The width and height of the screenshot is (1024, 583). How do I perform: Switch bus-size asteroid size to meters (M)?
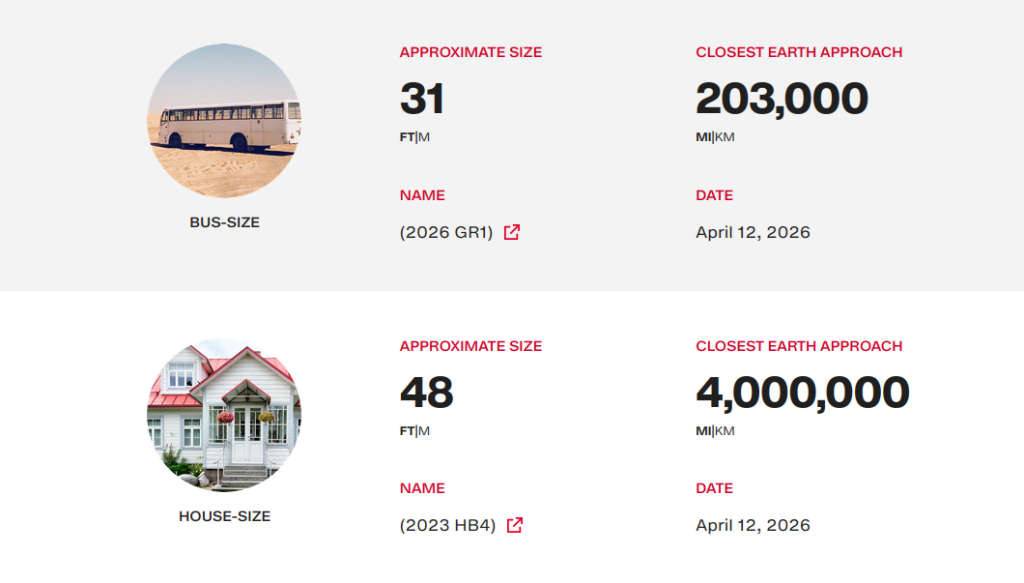[424, 137]
